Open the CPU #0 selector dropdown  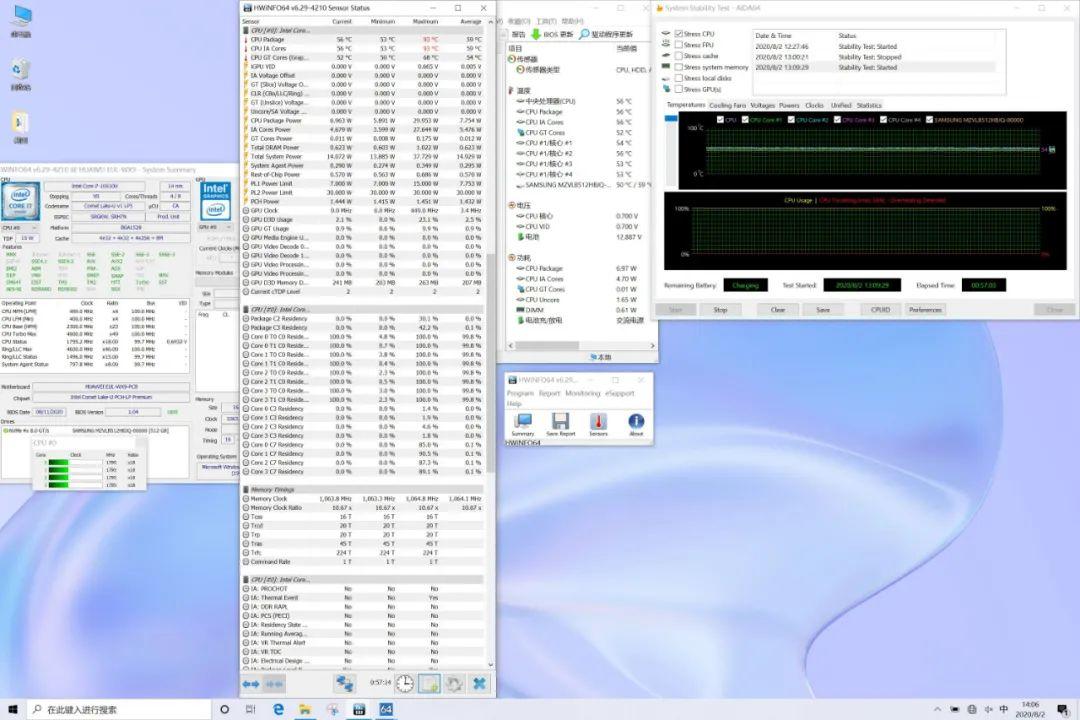point(18,228)
